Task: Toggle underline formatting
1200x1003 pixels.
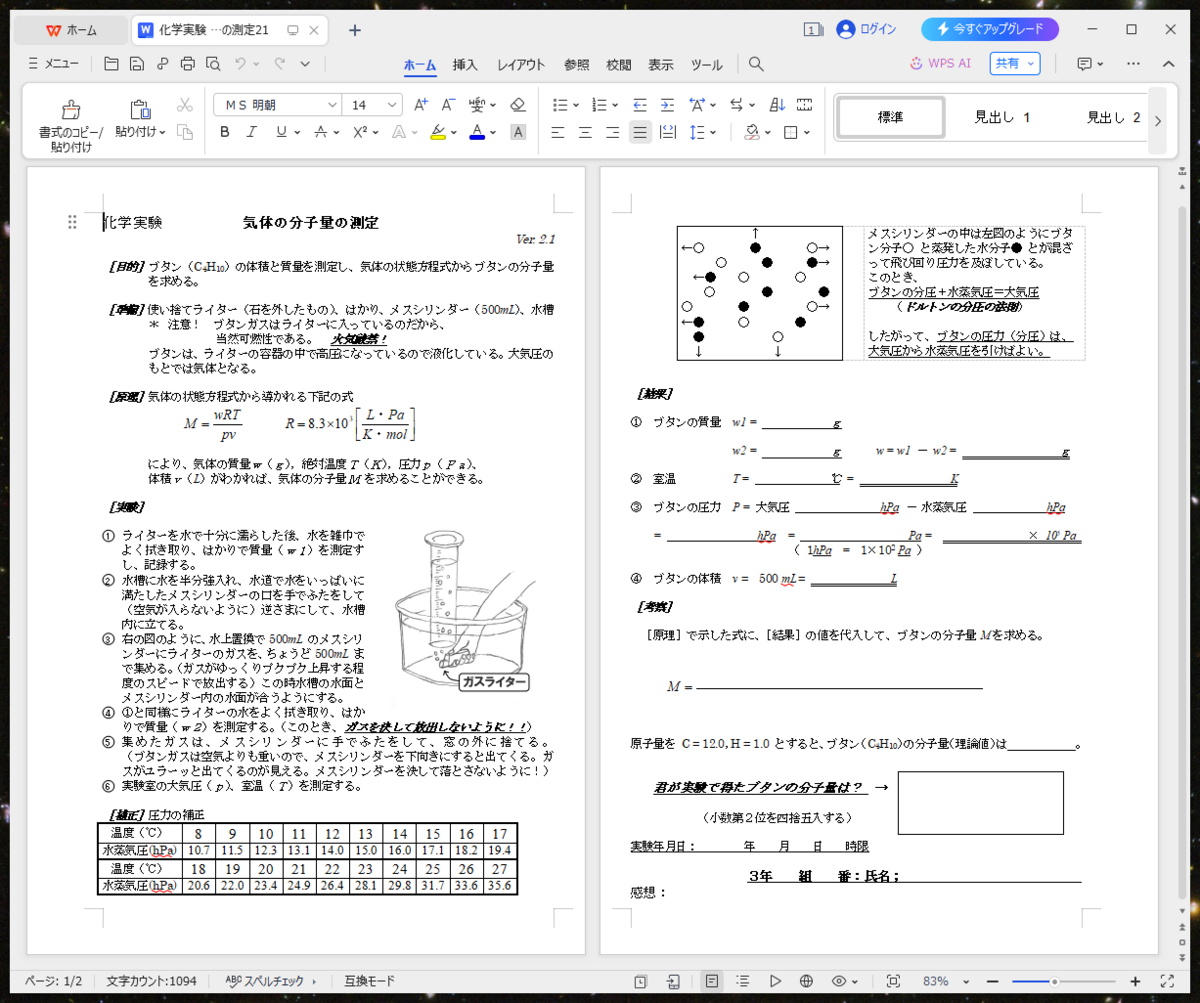Action: pos(281,132)
